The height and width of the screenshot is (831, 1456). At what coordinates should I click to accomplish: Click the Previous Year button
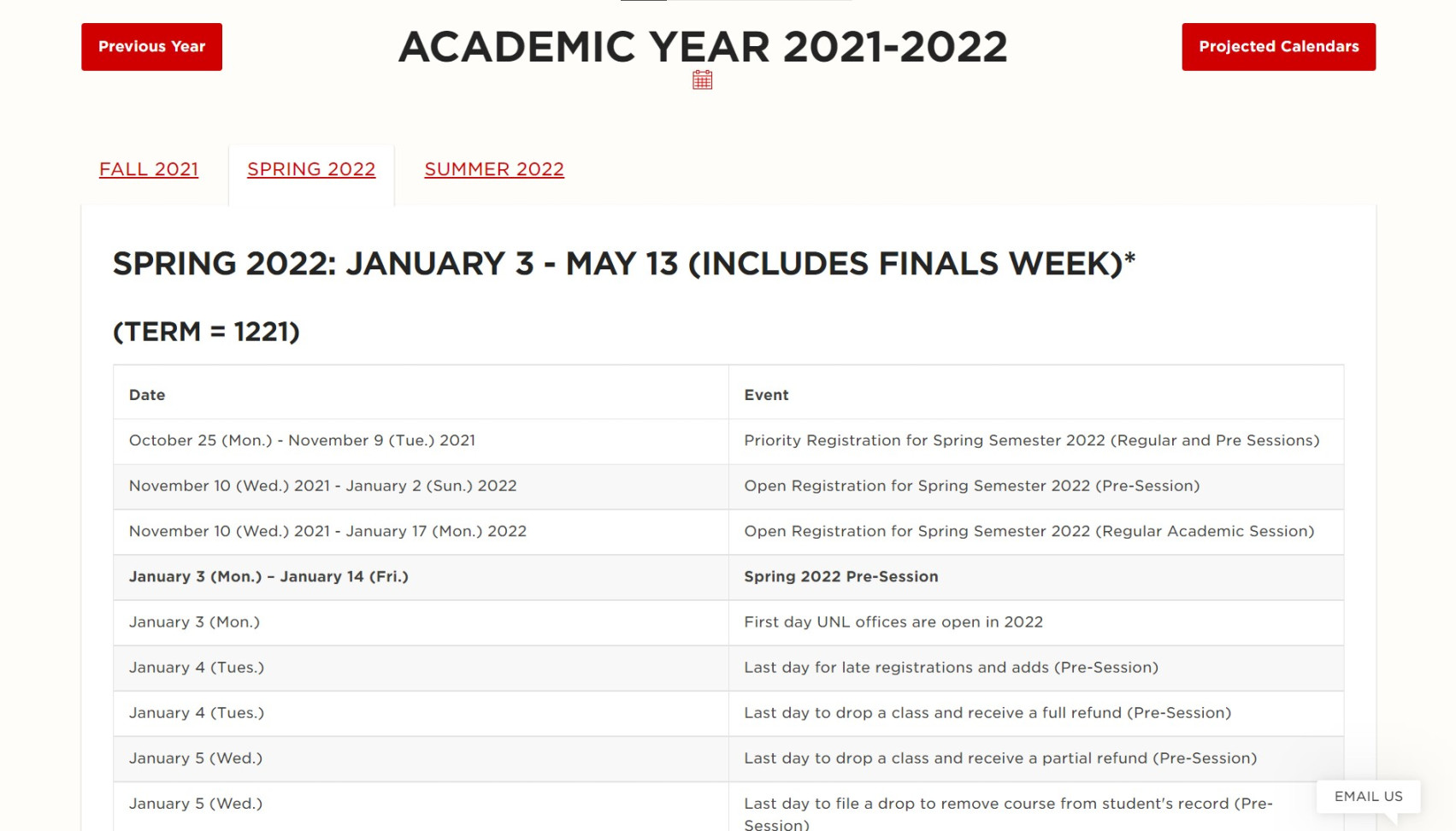pyautogui.click(x=150, y=46)
